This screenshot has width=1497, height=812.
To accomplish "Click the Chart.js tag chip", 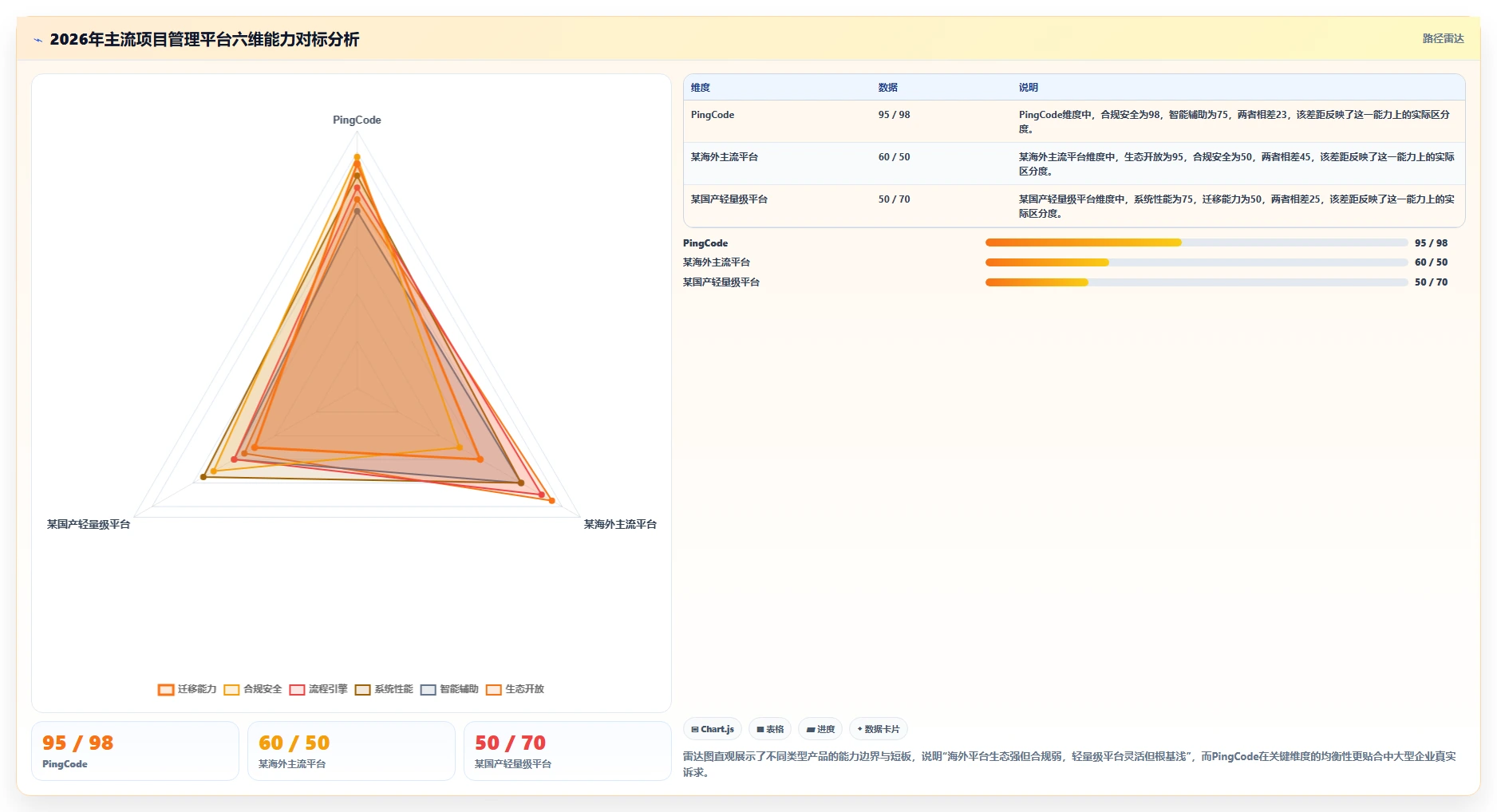I will (x=713, y=729).
